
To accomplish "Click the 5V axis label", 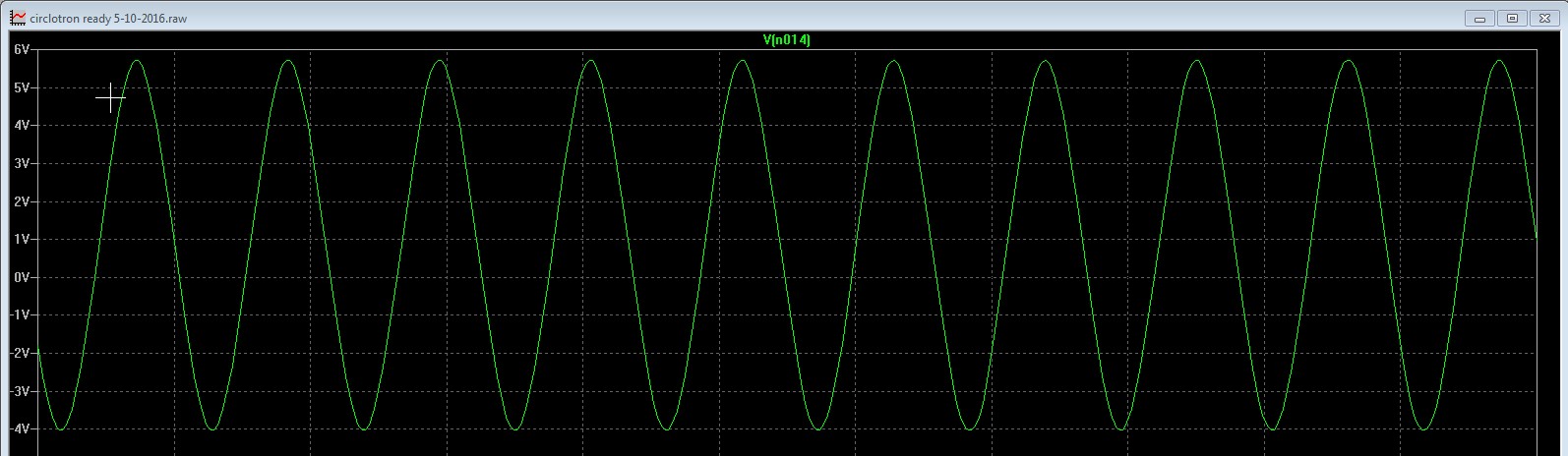I will 22,87.
